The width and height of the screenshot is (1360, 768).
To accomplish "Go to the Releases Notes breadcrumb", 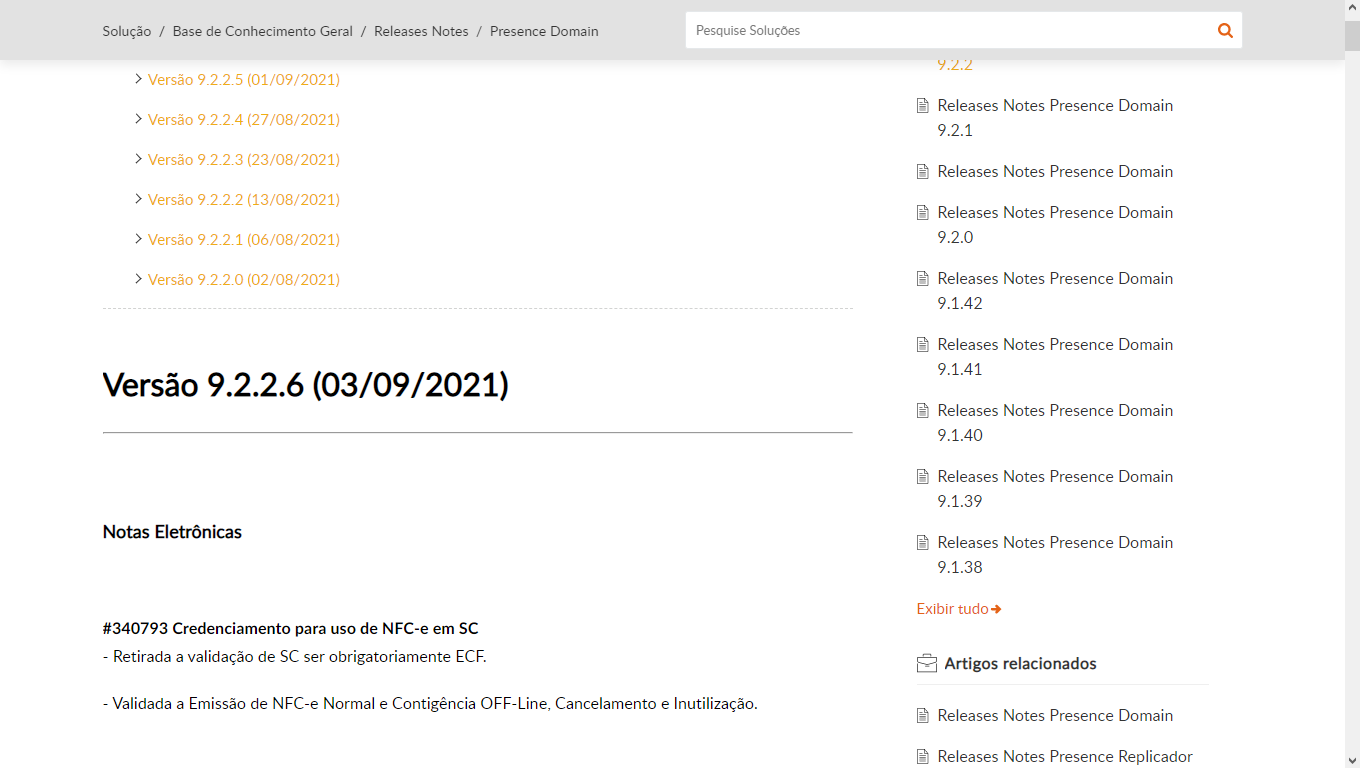I will point(421,31).
